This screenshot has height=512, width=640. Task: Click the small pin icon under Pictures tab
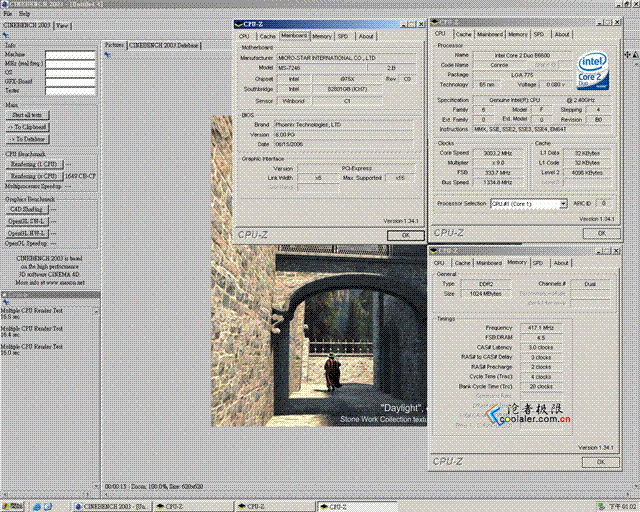click(x=107, y=55)
